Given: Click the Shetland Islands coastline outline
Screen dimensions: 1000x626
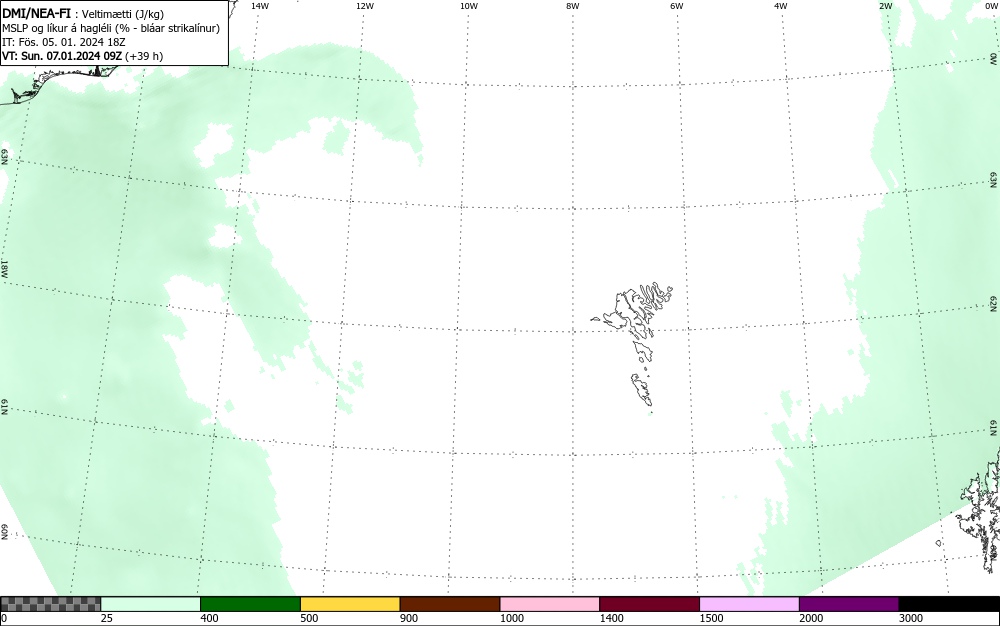Looking at the screenshot, I should 979,510.
